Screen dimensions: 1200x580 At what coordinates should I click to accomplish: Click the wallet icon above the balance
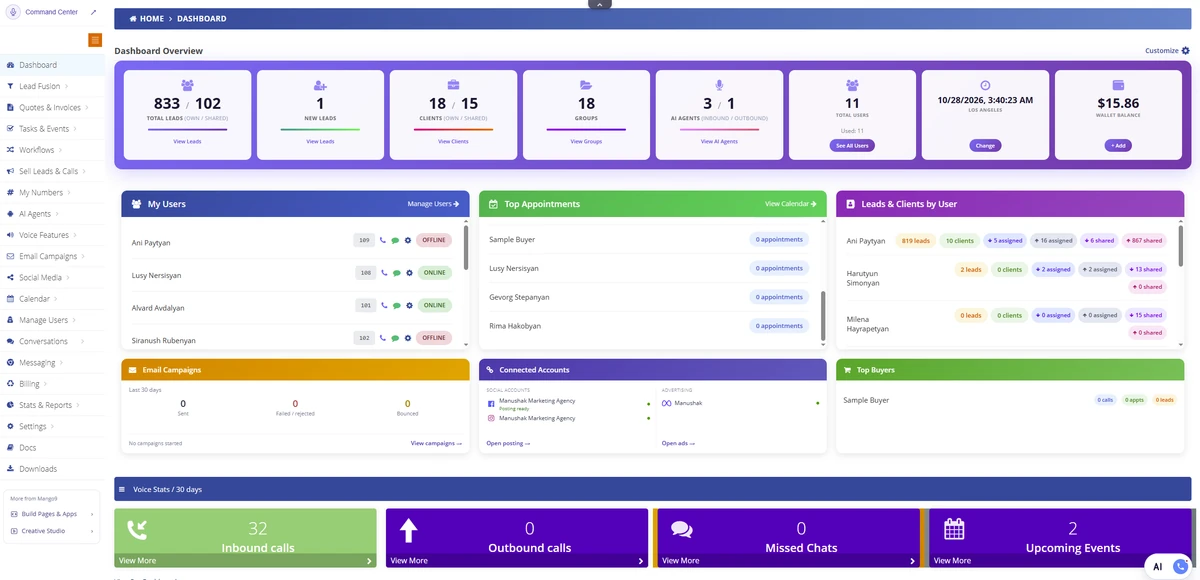pyautogui.click(x=1118, y=86)
